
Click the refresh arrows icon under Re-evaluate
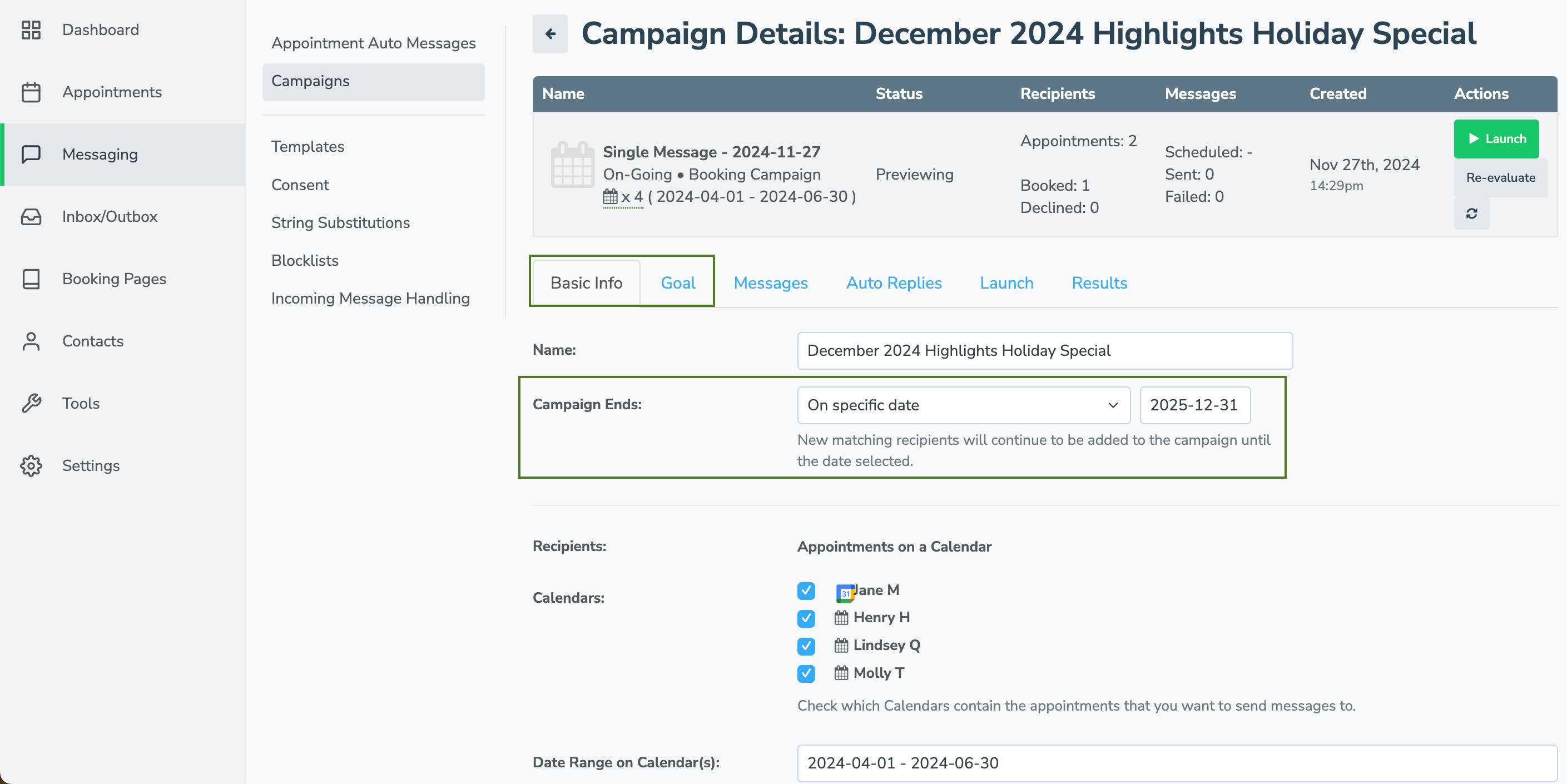1471,214
